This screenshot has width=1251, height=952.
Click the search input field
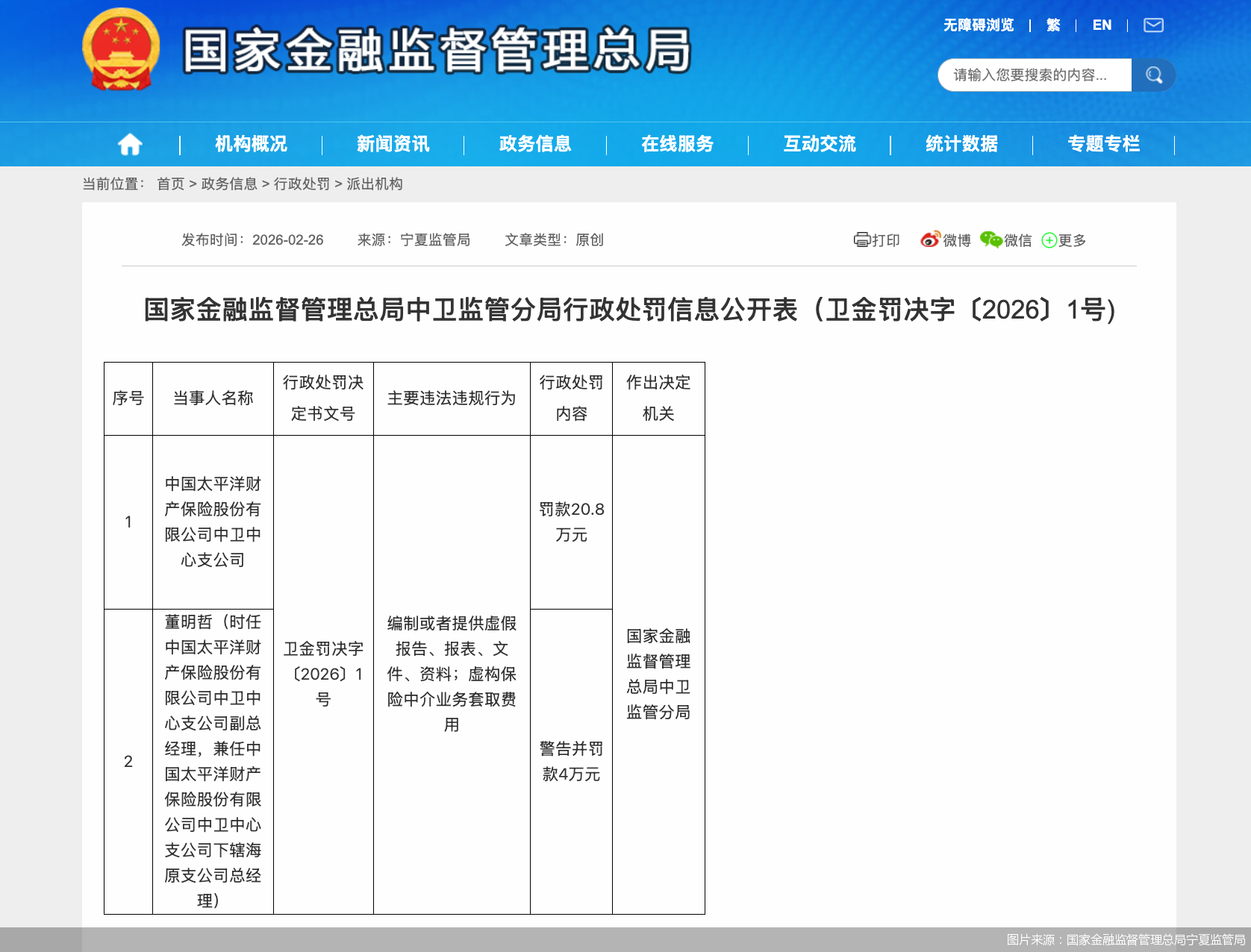pyautogui.click(x=1034, y=75)
